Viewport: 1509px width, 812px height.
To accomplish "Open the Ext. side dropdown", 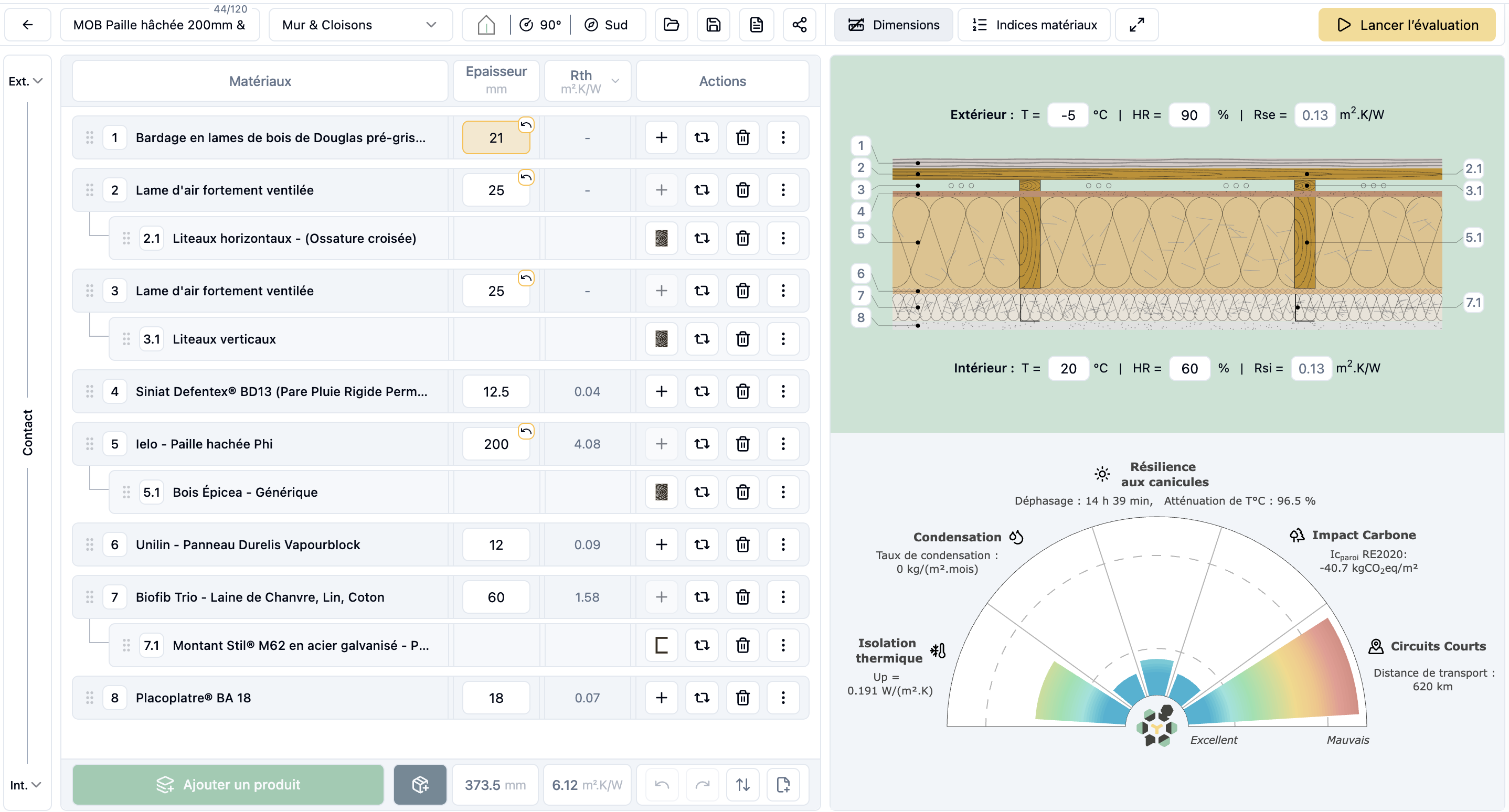I will [26, 81].
